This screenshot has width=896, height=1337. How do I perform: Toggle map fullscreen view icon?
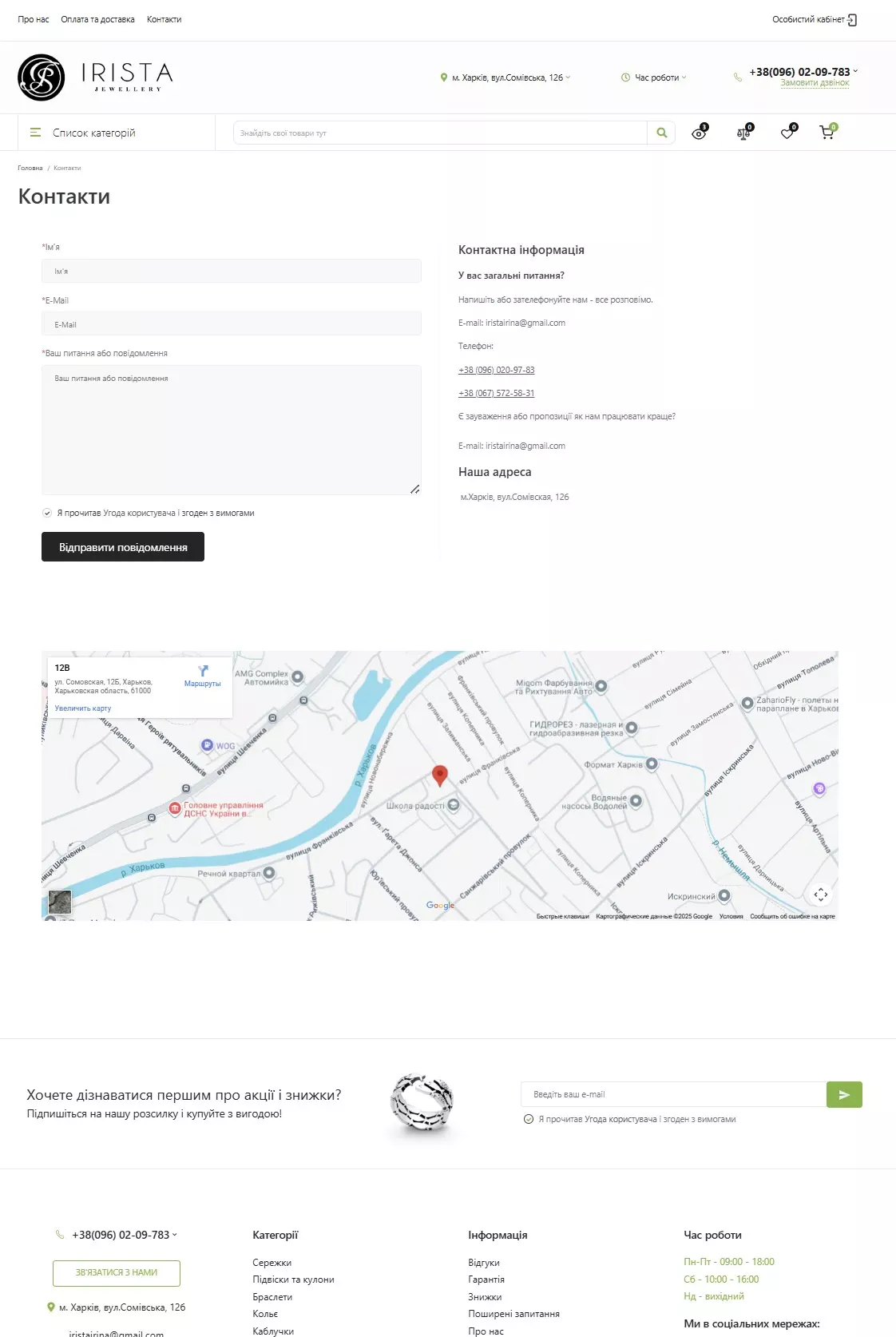pyautogui.click(x=820, y=895)
